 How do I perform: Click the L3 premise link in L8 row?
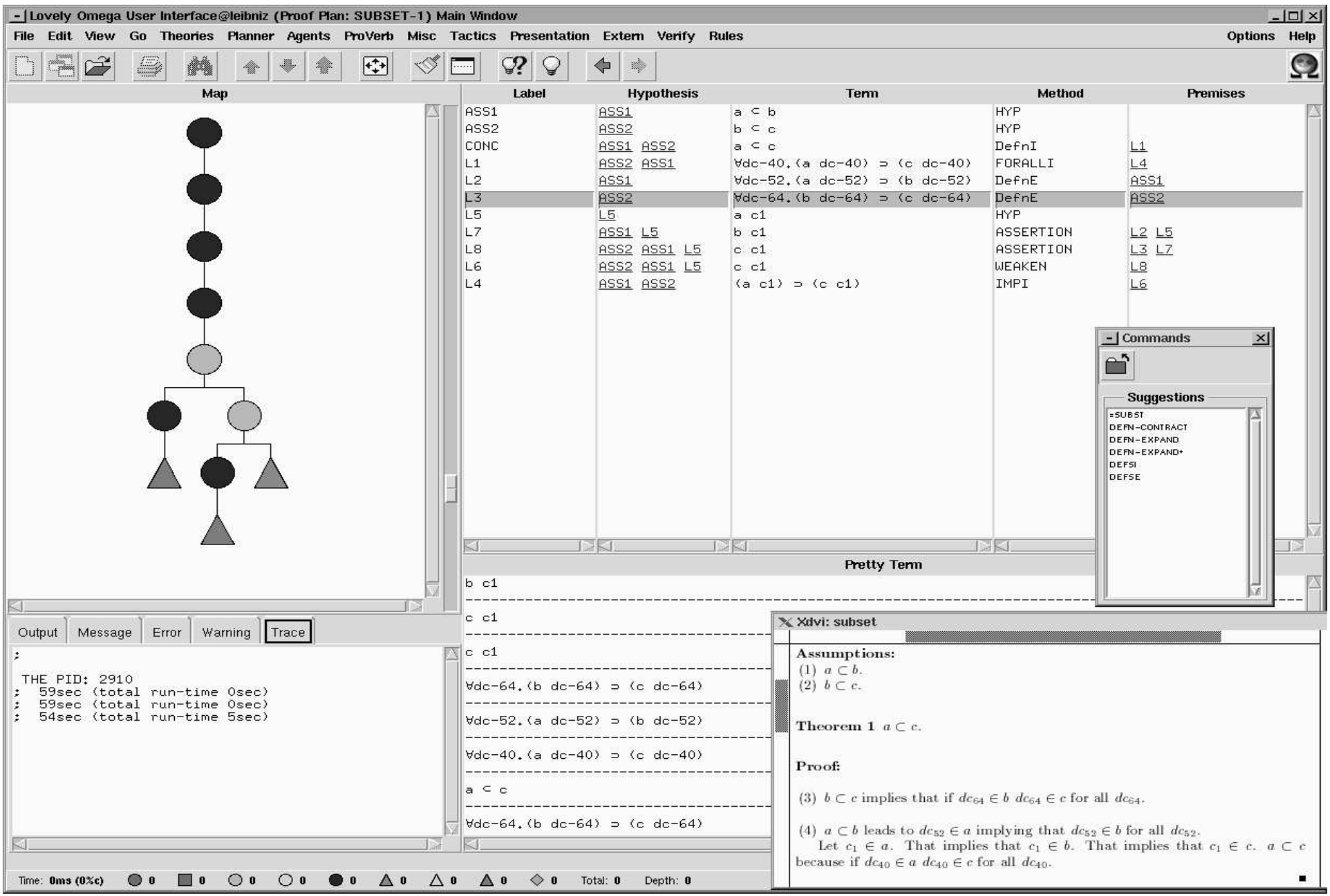1138,249
